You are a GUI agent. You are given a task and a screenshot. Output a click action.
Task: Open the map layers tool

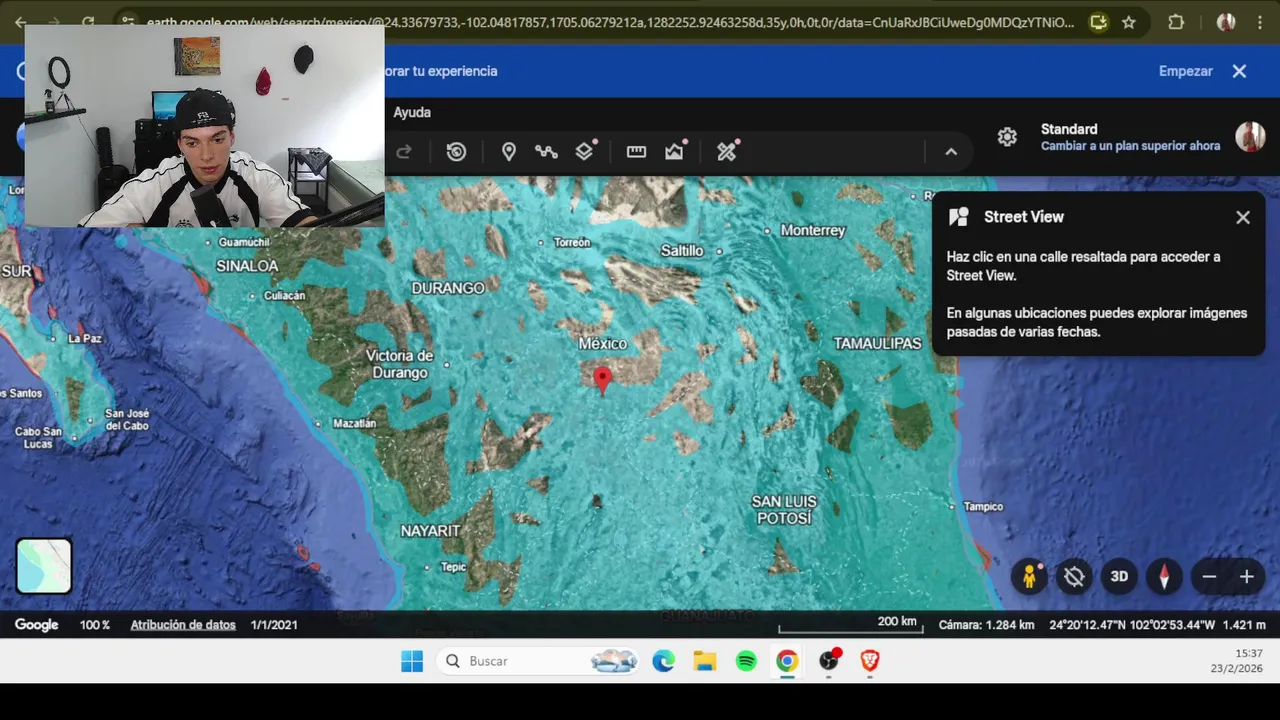[x=586, y=151]
